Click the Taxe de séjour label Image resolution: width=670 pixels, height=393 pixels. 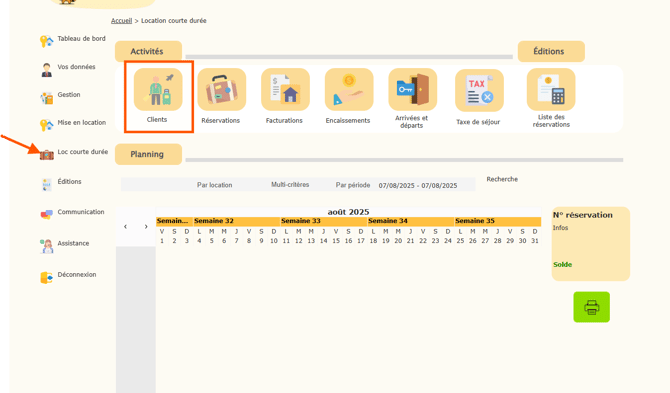point(478,122)
